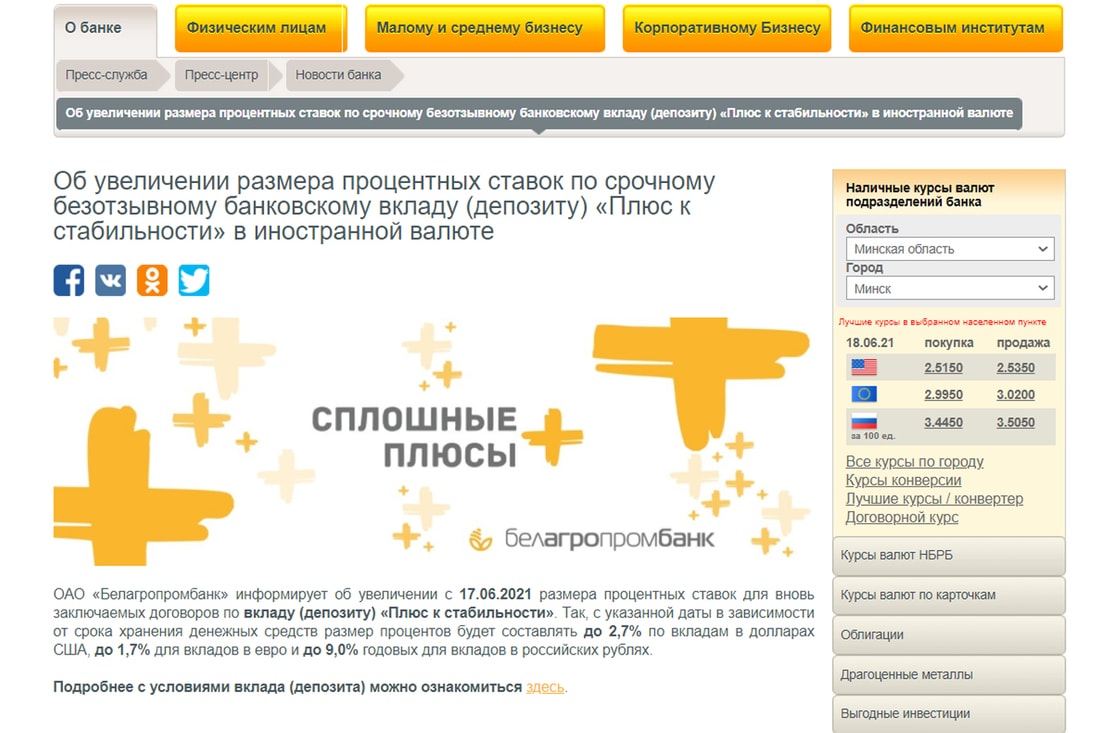Open Все курсы по городу link
Screen dimensions: 1100x733
coord(914,462)
